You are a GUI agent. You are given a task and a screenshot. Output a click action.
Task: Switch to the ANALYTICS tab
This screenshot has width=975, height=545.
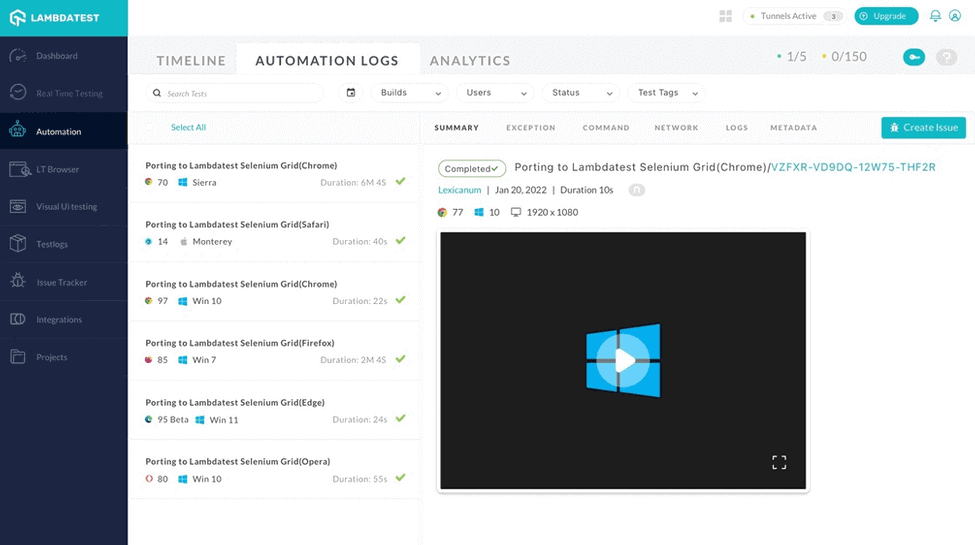point(470,61)
